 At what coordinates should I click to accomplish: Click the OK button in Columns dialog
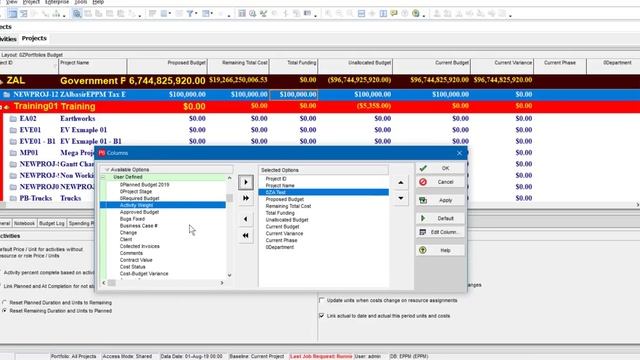coord(440,168)
